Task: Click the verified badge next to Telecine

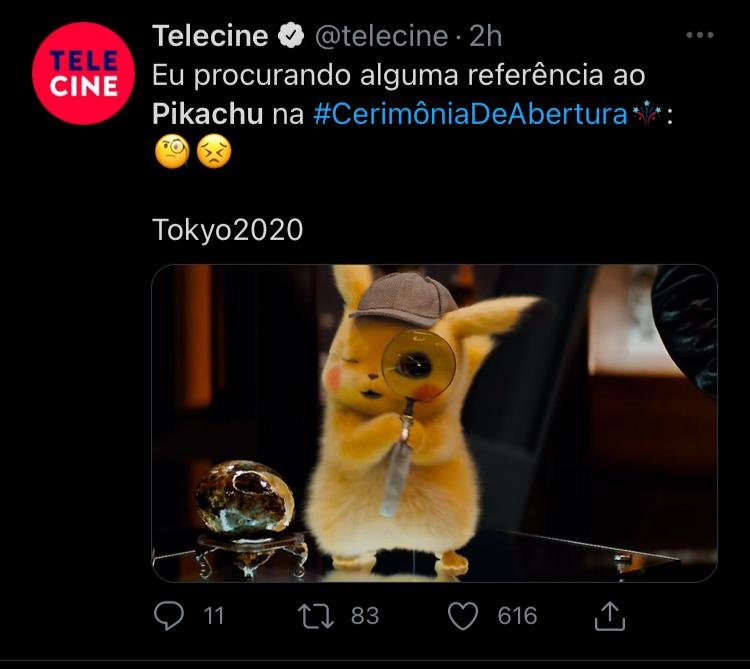Action: pyautogui.click(x=291, y=36)
